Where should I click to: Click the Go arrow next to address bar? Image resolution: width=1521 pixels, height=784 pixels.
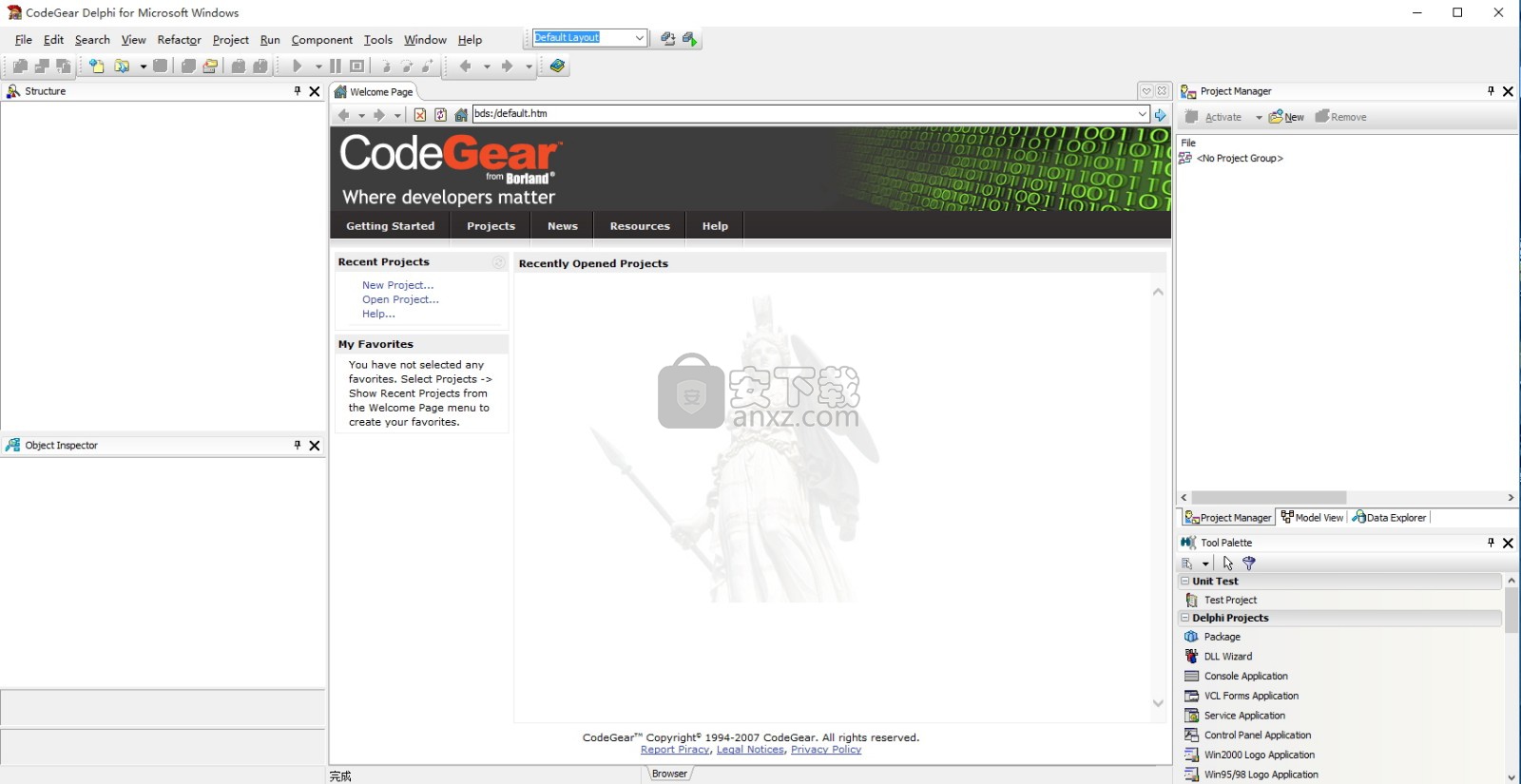click(1161, 114)
